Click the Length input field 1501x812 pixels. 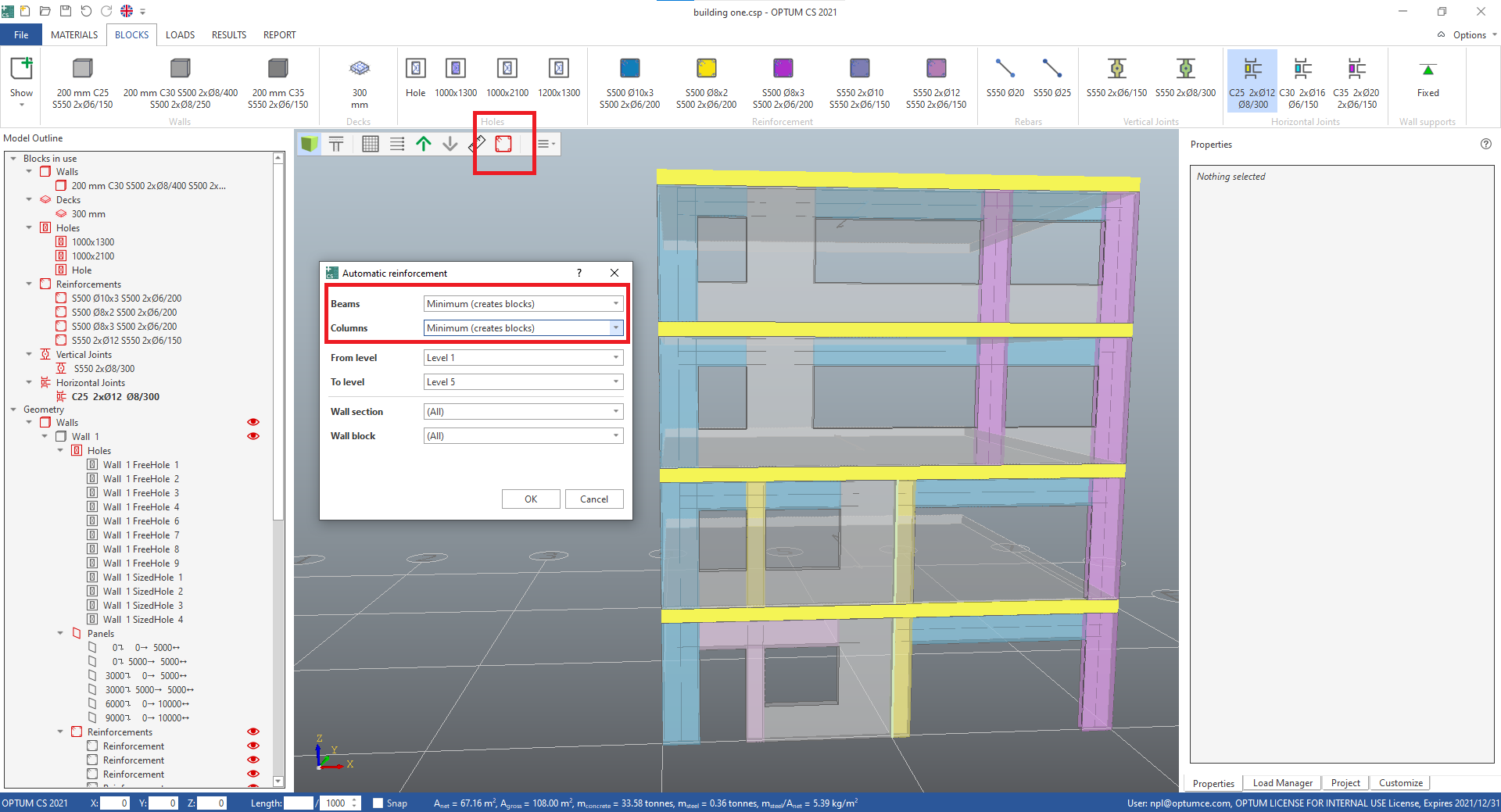298,803
